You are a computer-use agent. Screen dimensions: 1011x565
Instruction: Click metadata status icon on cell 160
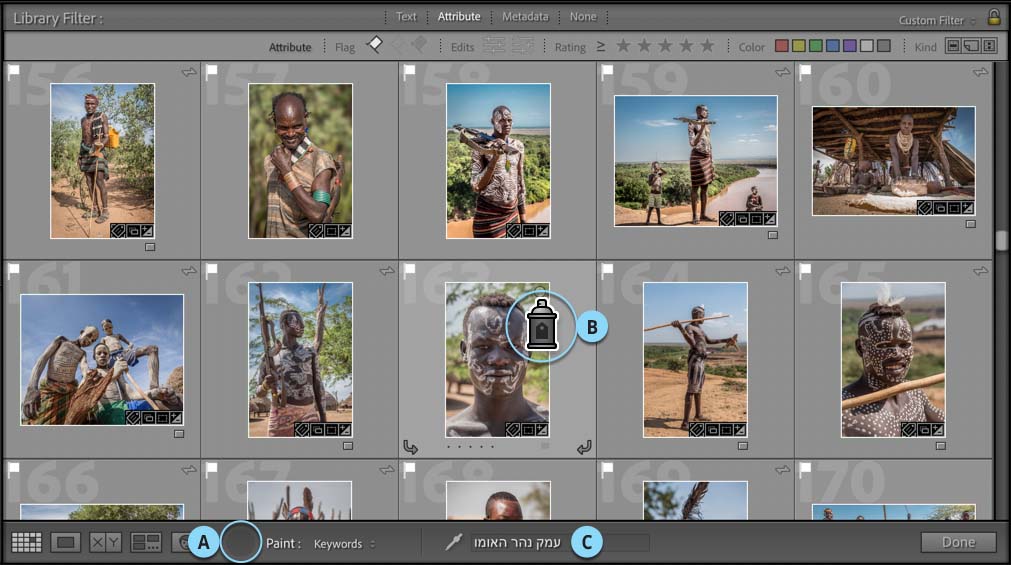981,72
